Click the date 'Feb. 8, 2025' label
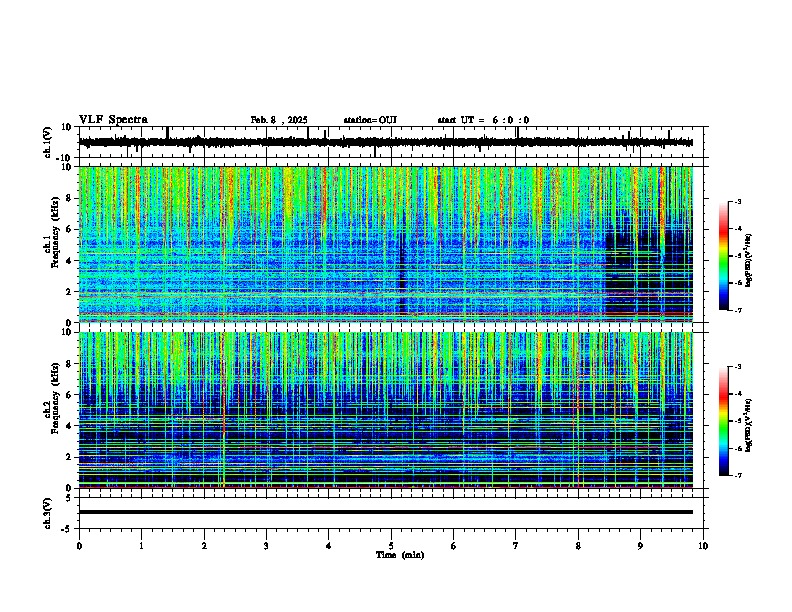The image size is (792, 612). coord(279,120)
